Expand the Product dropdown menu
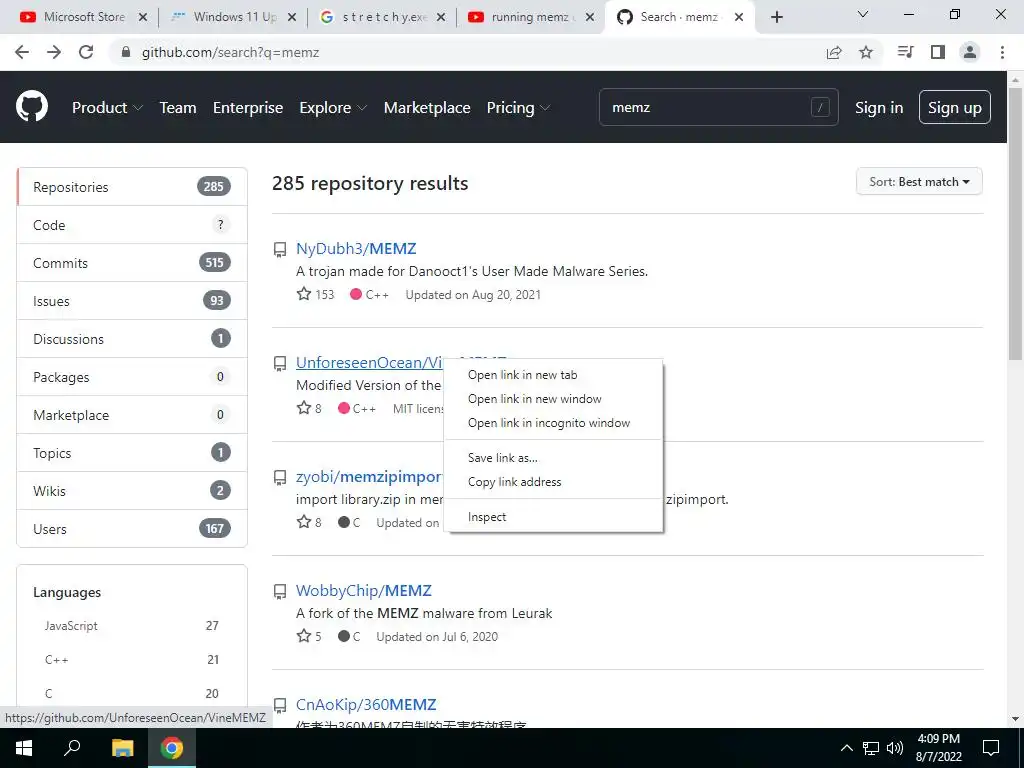This screenshot has height=768, width=1024. (x=107, y=108)
